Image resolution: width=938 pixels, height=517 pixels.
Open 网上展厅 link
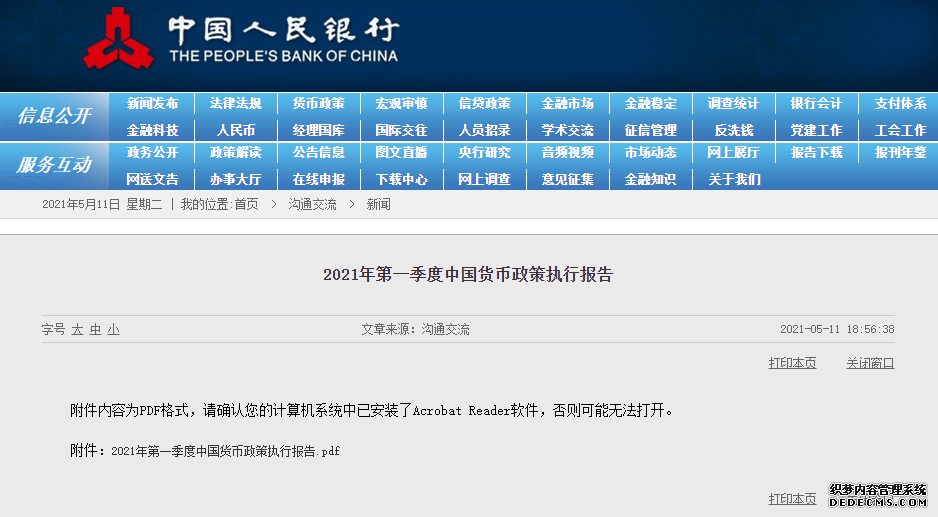coord(733,153)
